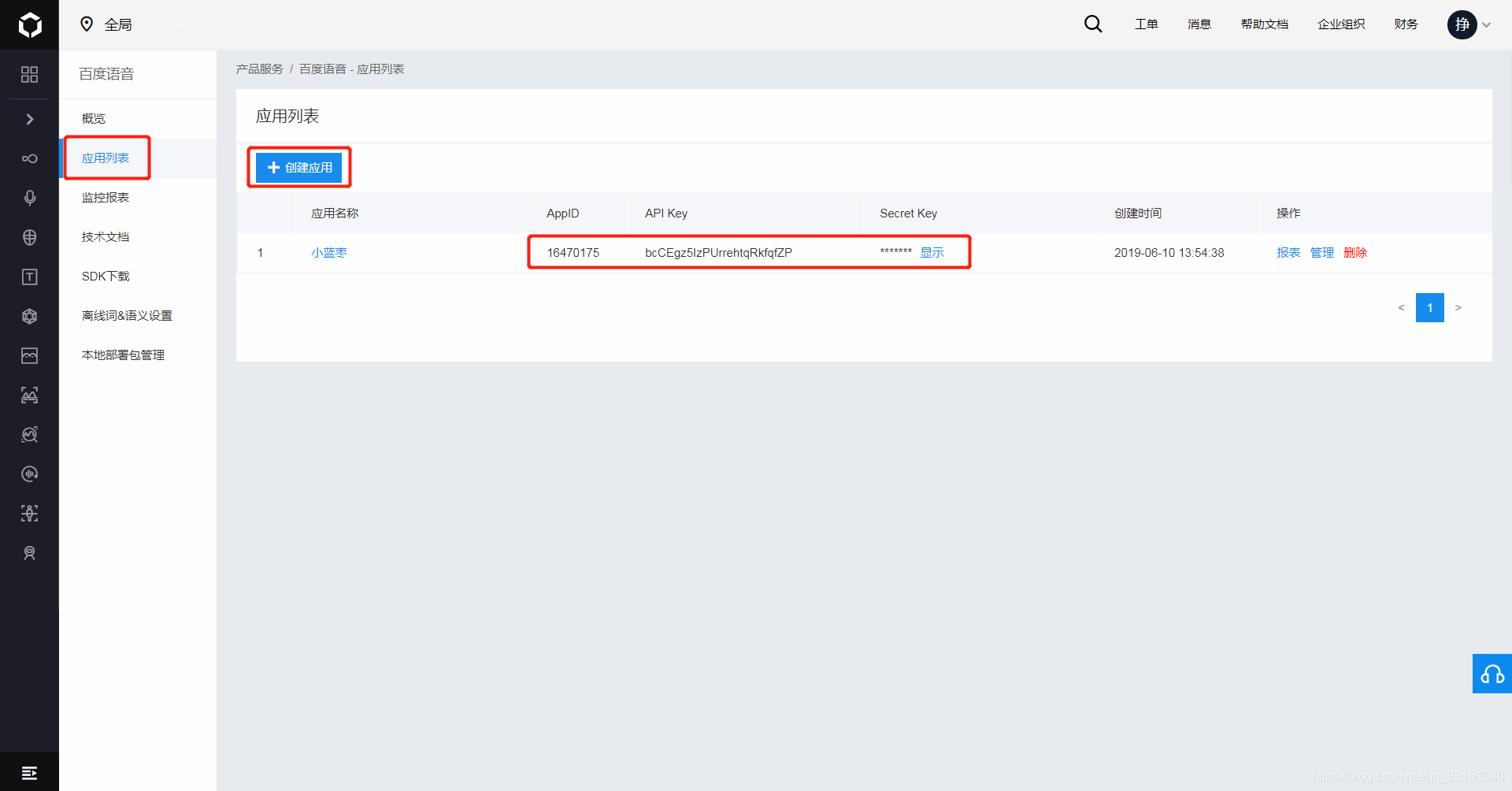The image size is (1512, 791).
Task: Click the audio waveform circle icon
Action: coord(30,473)
